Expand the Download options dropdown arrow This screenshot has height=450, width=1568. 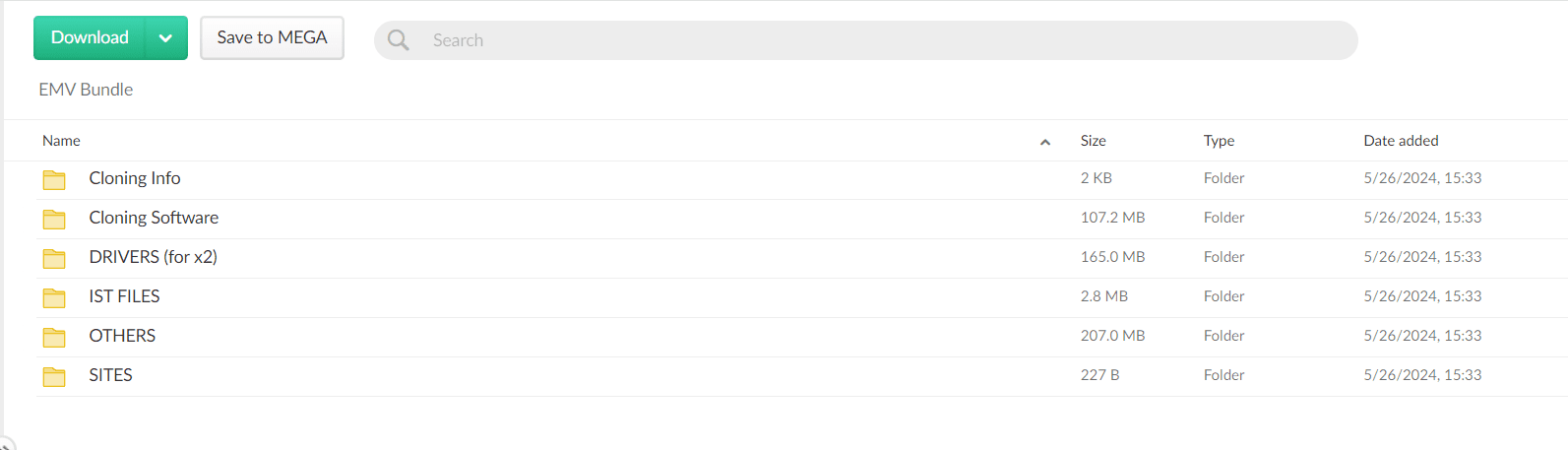click(x=165, y=38)
